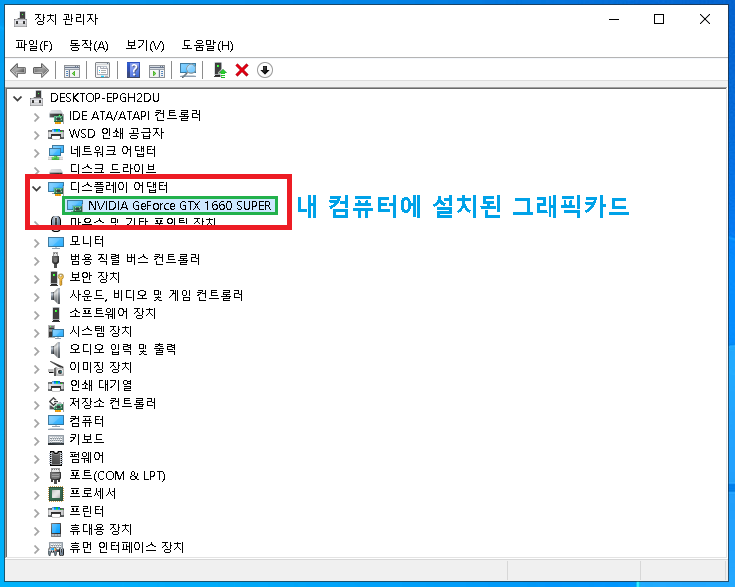Open the 동작(A) menu
Viewport: 735px width, 587px height.
(x=89, y=45)
